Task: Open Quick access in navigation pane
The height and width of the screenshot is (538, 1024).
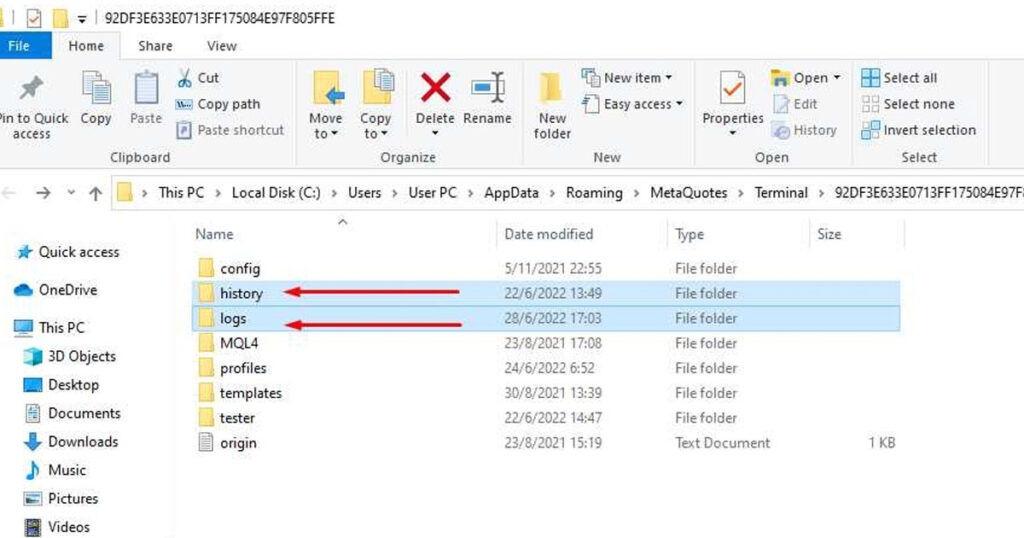Action: pos(68,251)
